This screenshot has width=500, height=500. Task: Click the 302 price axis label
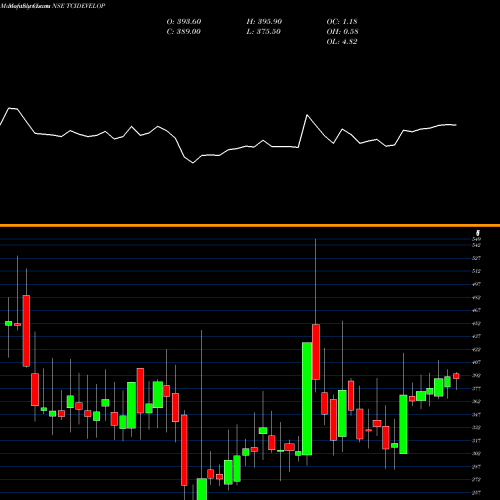[x=476, y=453]
